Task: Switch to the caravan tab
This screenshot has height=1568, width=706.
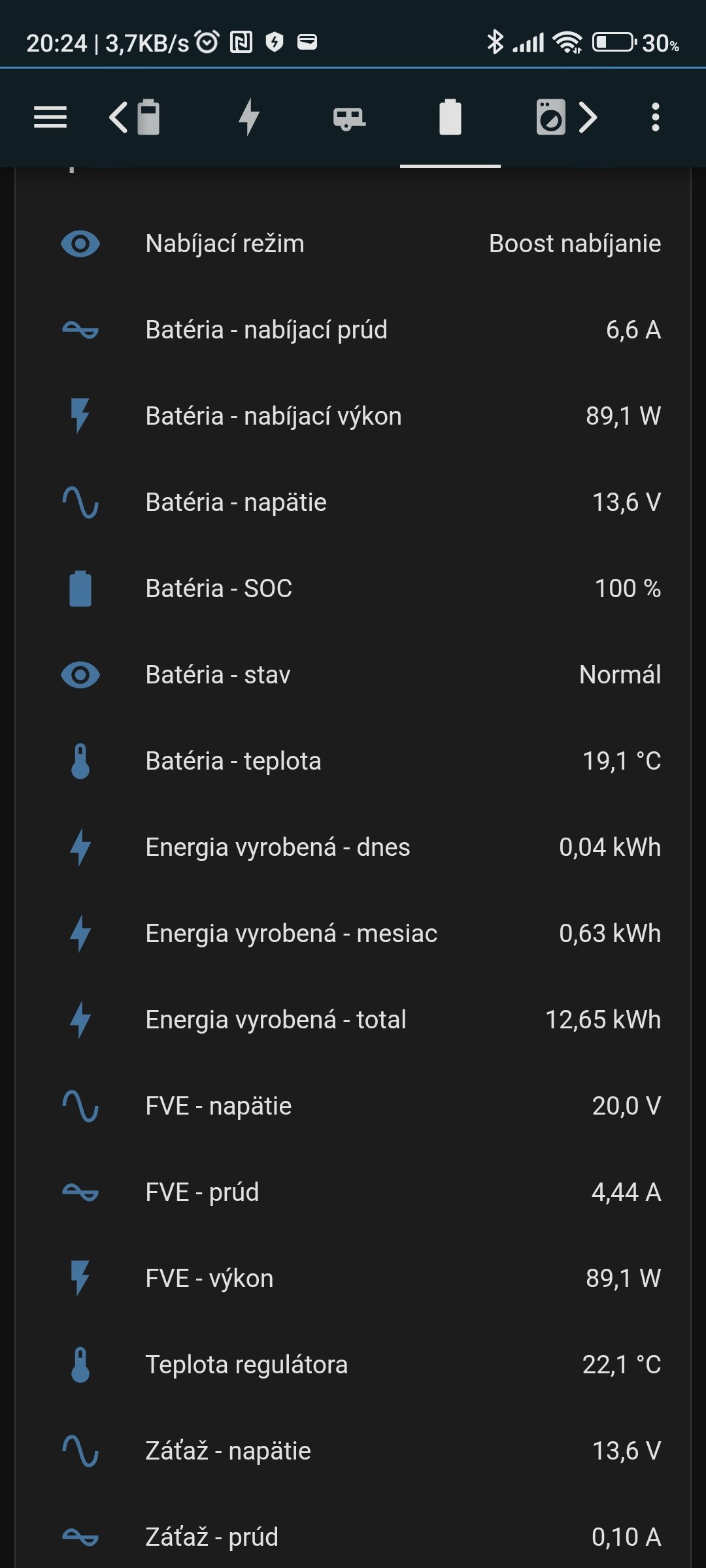Action: [x=349, y=118]
